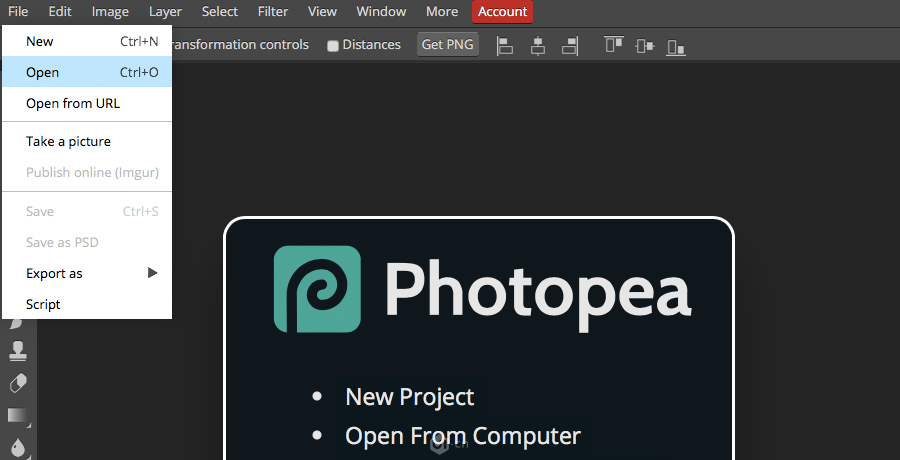This screenshot has height=460, width=900.
Task: Click the New Project link
Action: (410, 397)
